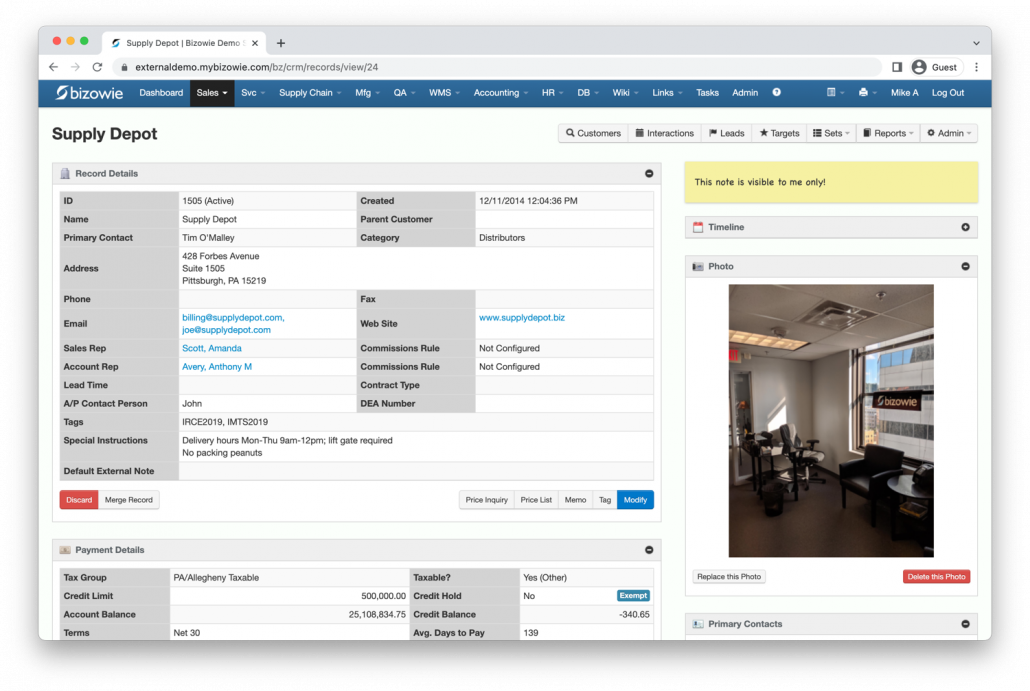This screenshot has height=691, width=1030.
Task: Open the Reports dropdown
Action: [888, 133]
